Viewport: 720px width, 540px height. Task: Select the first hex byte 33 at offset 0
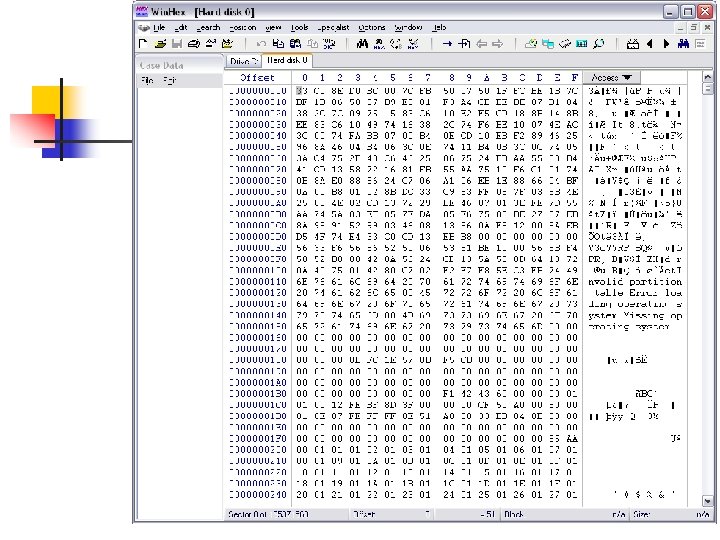click(302, 91)
